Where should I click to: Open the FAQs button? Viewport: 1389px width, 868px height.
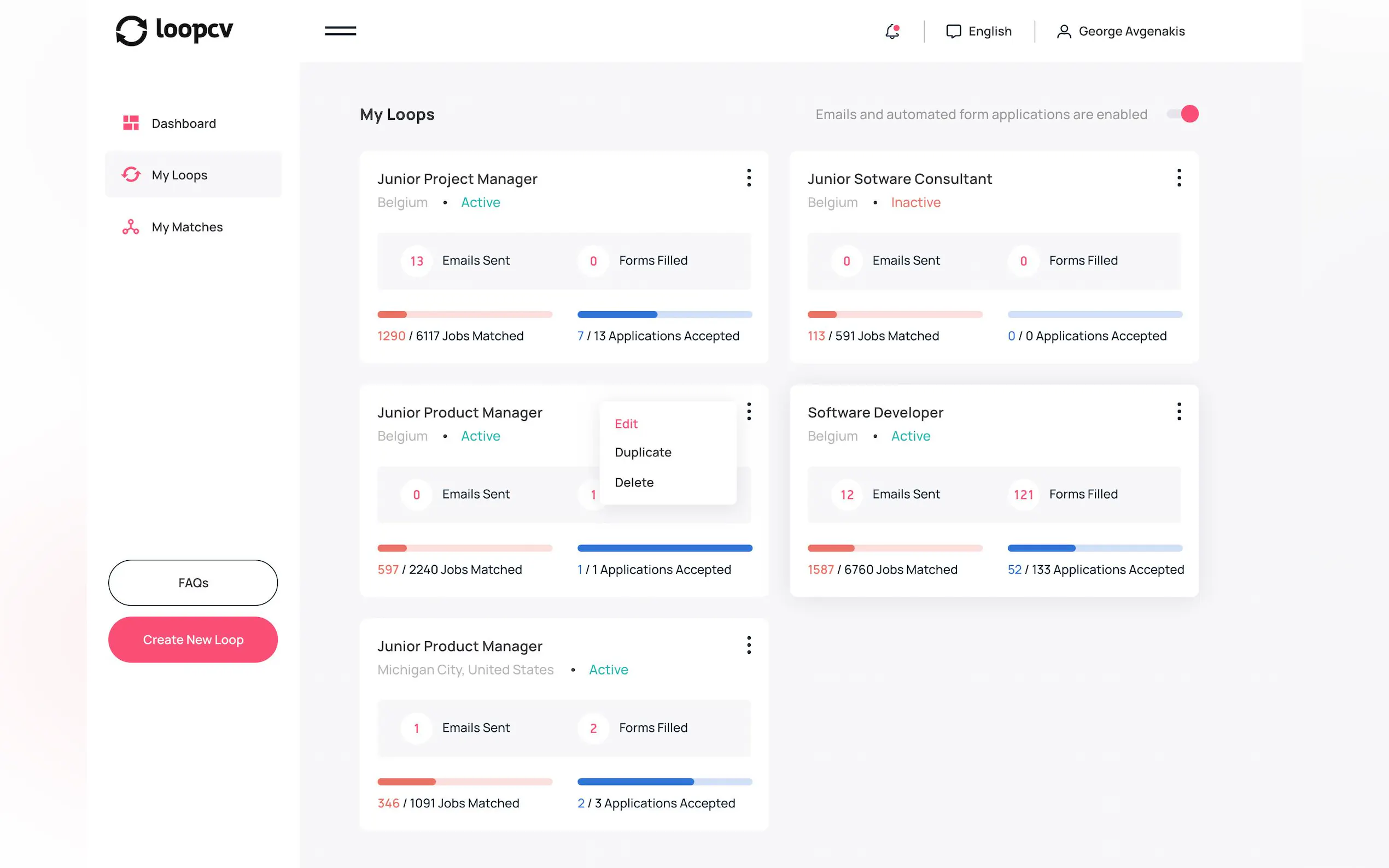click(193, 583)
